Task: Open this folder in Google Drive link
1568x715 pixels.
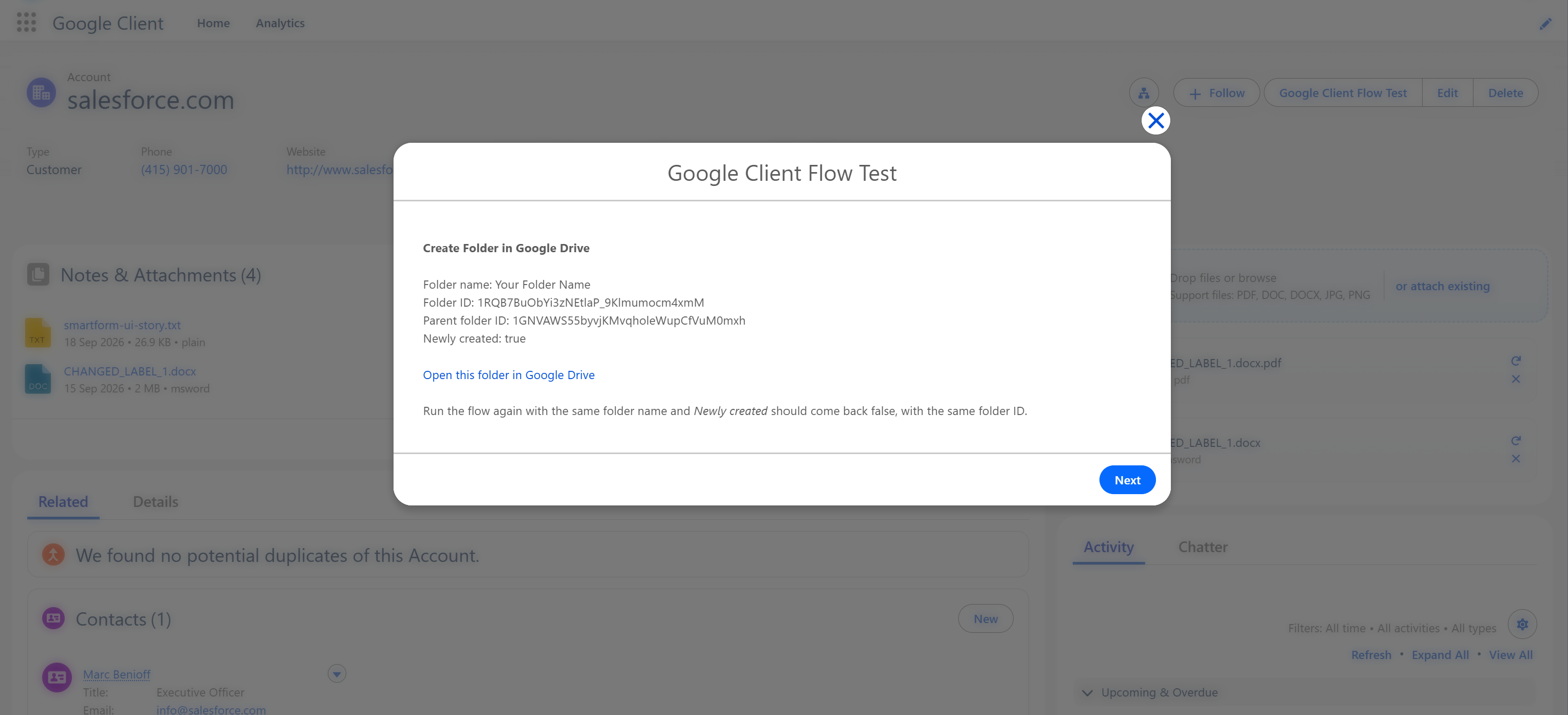Action: point(508,375)
